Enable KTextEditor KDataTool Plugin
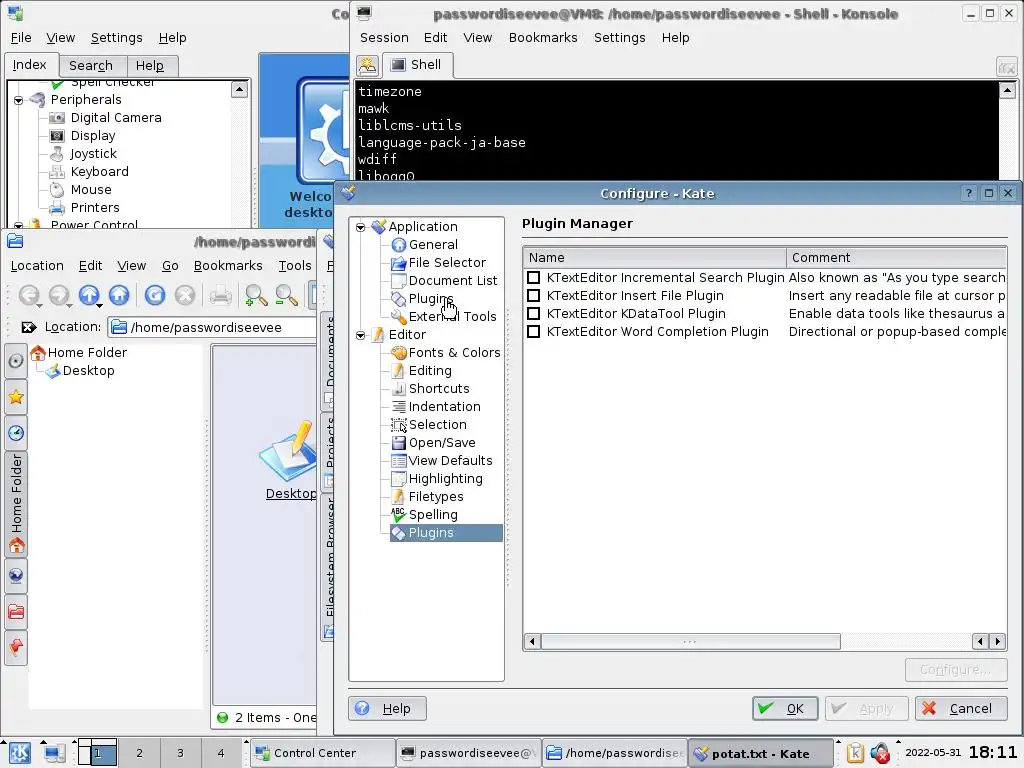1024x768 pixels. tap(534, 313)
